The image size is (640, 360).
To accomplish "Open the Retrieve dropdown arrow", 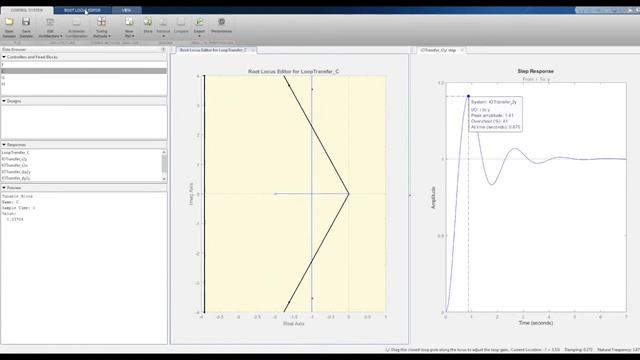I will (x=163, y=36).
